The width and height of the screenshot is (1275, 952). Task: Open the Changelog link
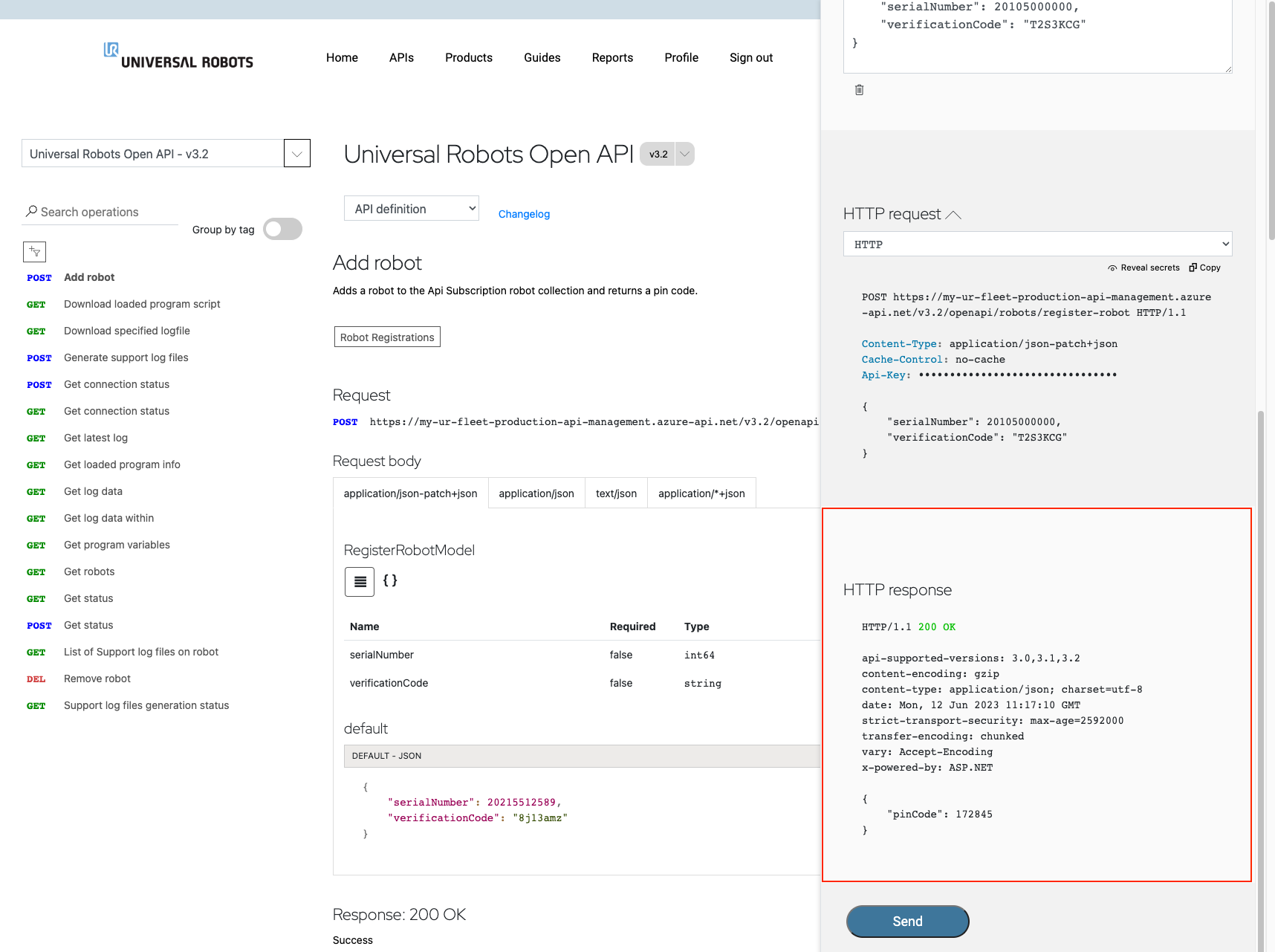point(524,214)
